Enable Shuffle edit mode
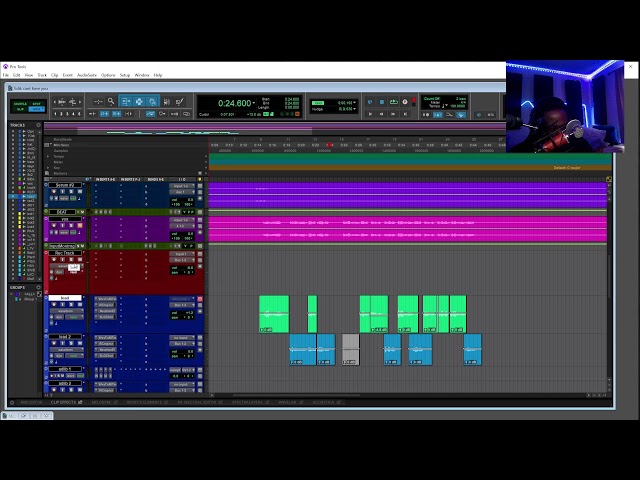This screenshot has height=480, width=640. click(x=20, y=104)
